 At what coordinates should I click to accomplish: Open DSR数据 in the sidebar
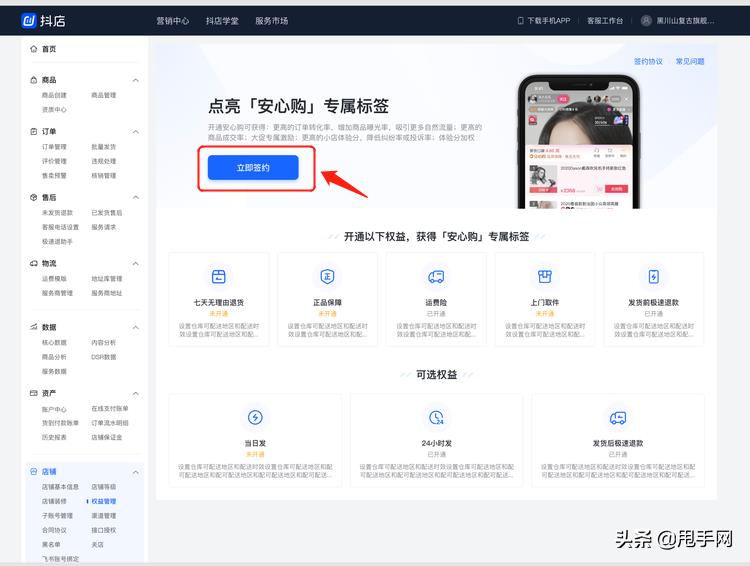[x=104, y=357]
